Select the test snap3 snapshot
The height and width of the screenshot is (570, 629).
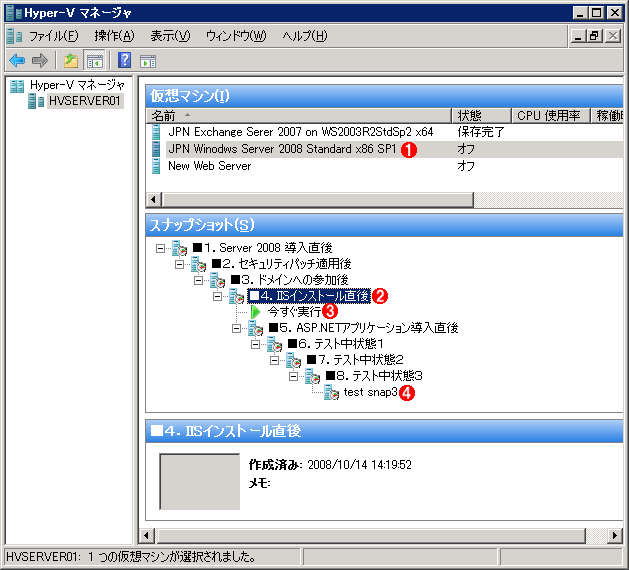coord(370,392)
